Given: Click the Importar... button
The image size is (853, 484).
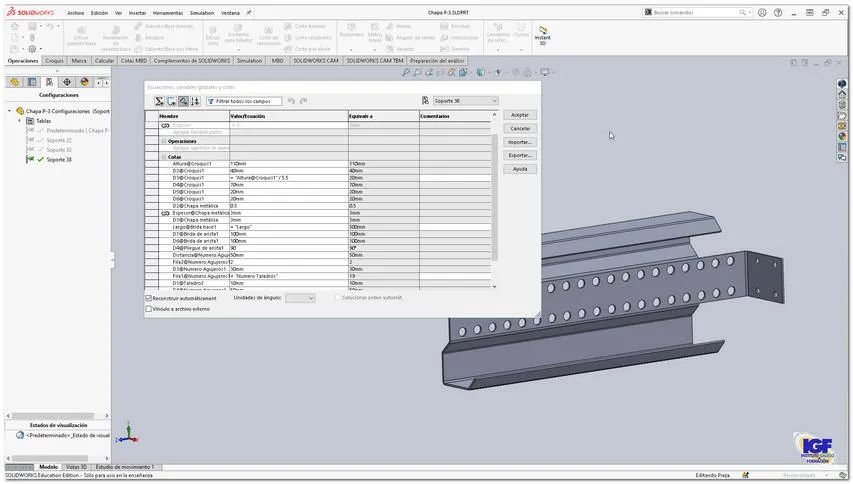Looking at the screenshot, I should (520, 142).
